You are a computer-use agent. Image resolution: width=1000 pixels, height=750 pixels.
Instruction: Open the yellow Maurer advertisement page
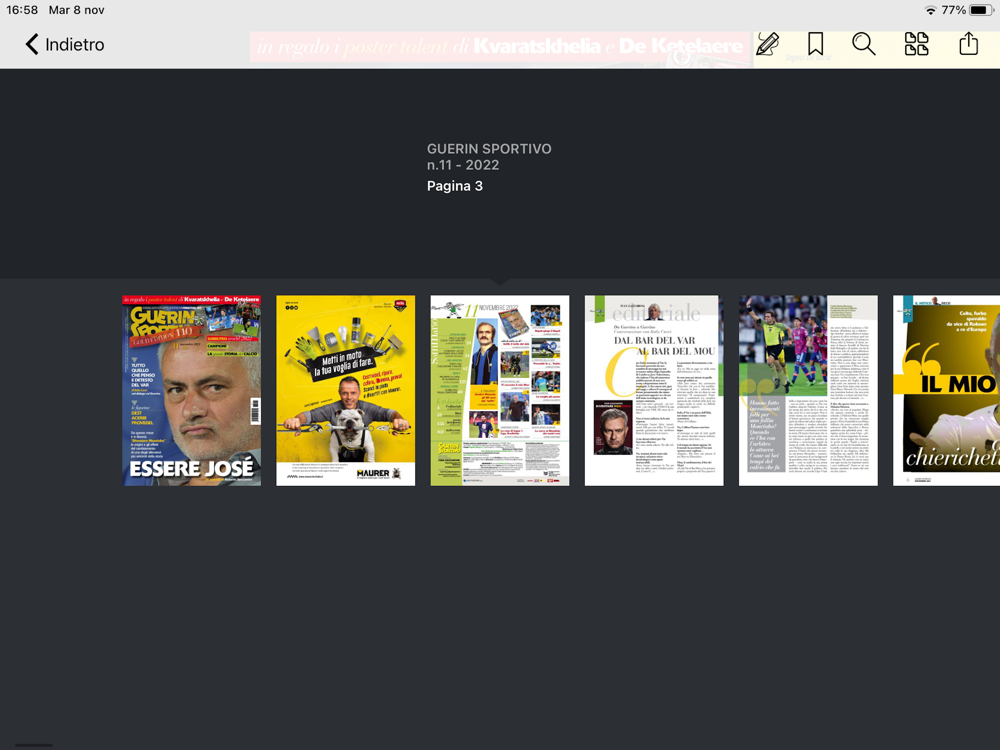(x=346, y=390)
